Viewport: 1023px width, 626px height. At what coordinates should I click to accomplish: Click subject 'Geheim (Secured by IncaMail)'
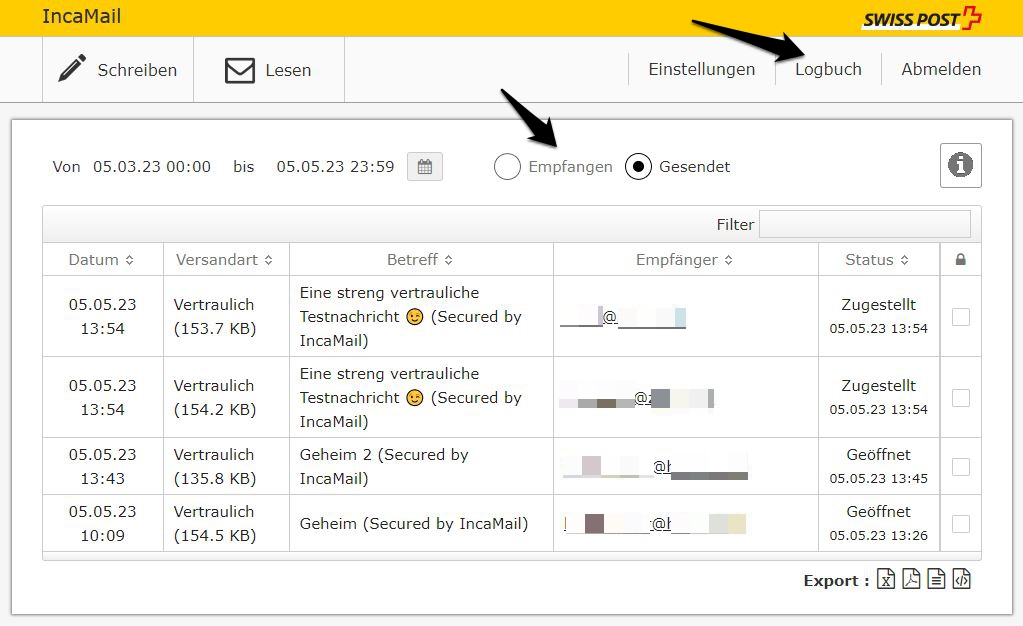[414, 524]
